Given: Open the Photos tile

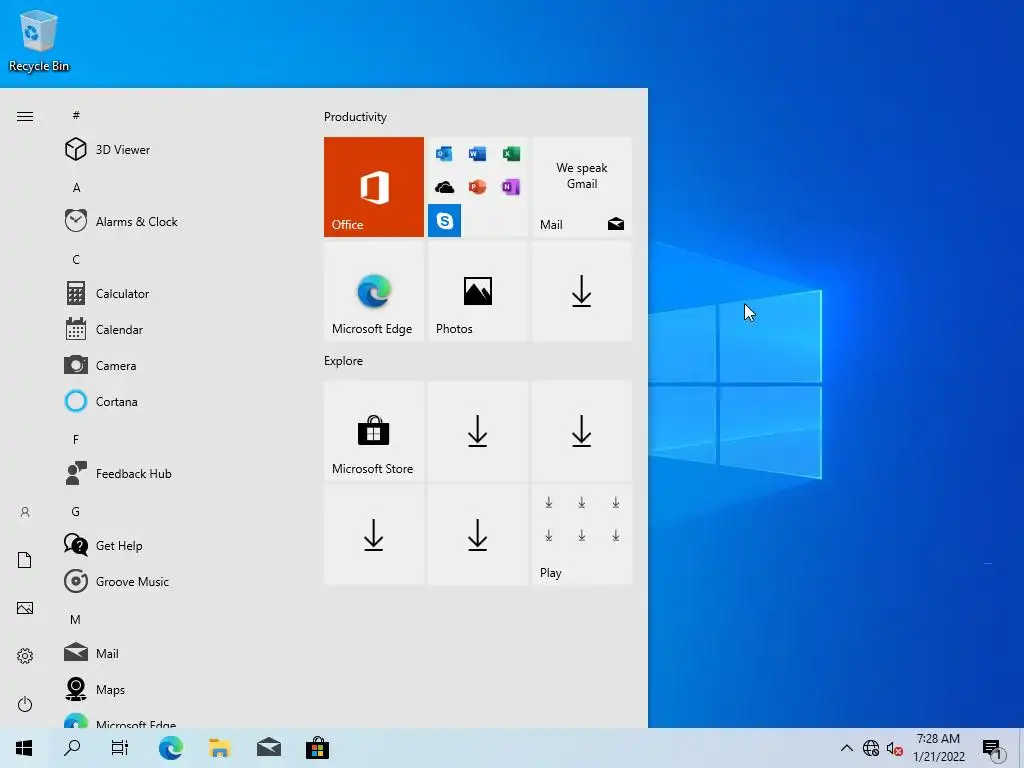Looking at the screenshot, I should tap(477, 291).
